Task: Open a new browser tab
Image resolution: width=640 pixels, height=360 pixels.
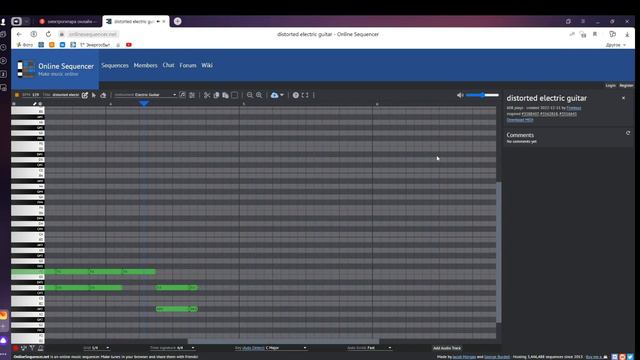Action: [x=178, y=21]
